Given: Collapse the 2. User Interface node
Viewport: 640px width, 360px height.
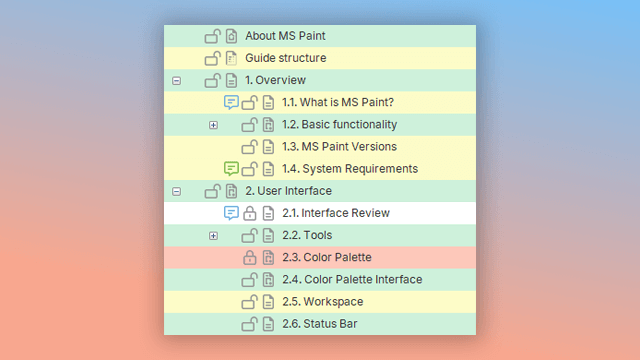Looking at the screenshot, I should (x=176, y=191).
